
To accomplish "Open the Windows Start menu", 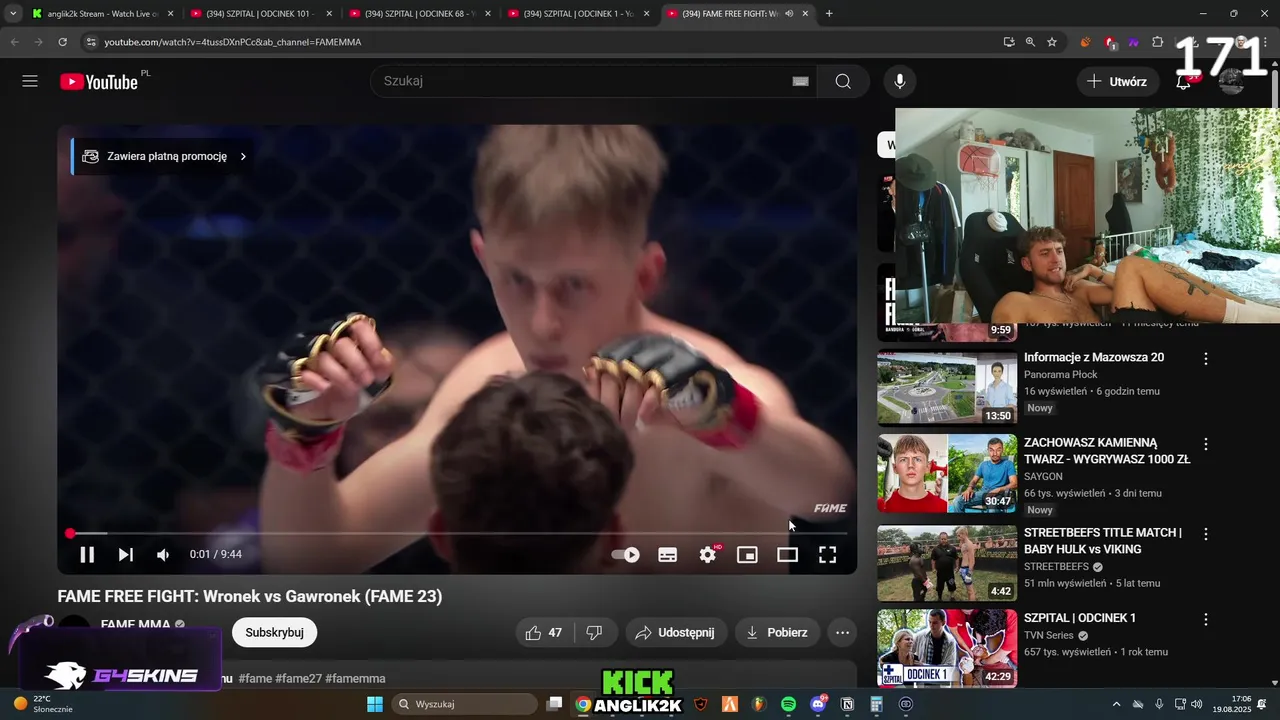I will coord(375,704).
